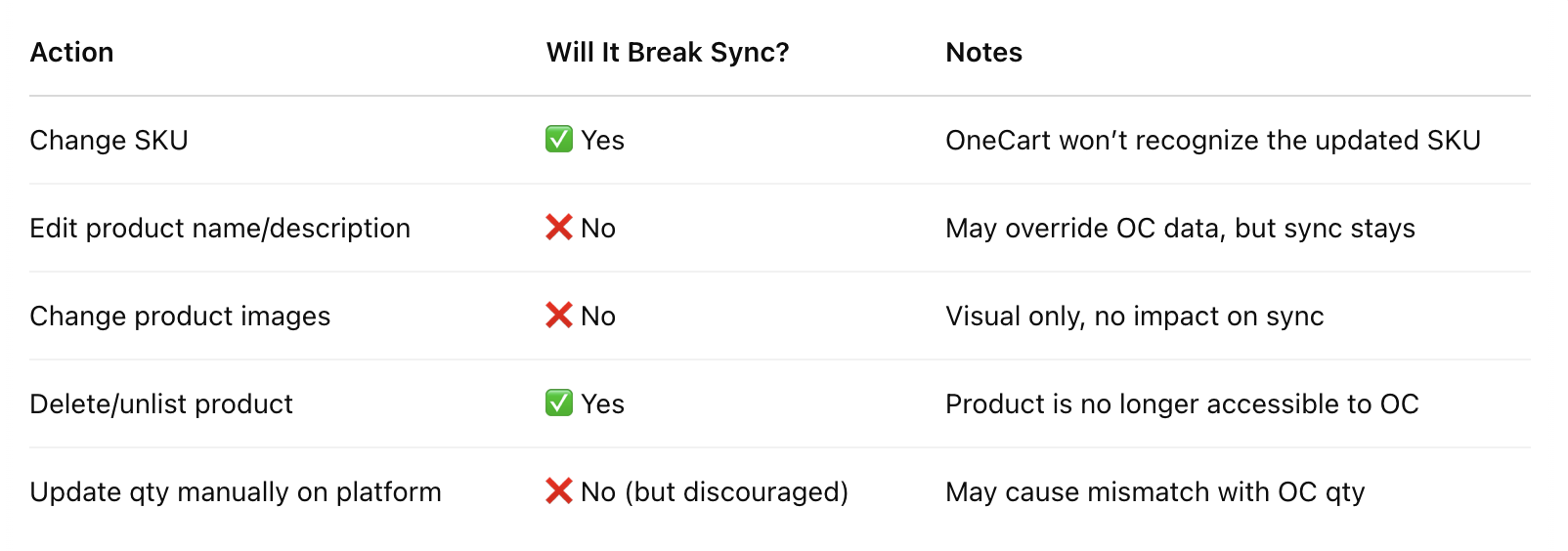Image resolution: width=1568 pixels, height=551 pixels.
Task: Select the Will It Break Sync? header
Action: pyautogui.click(x=667, y=53)
